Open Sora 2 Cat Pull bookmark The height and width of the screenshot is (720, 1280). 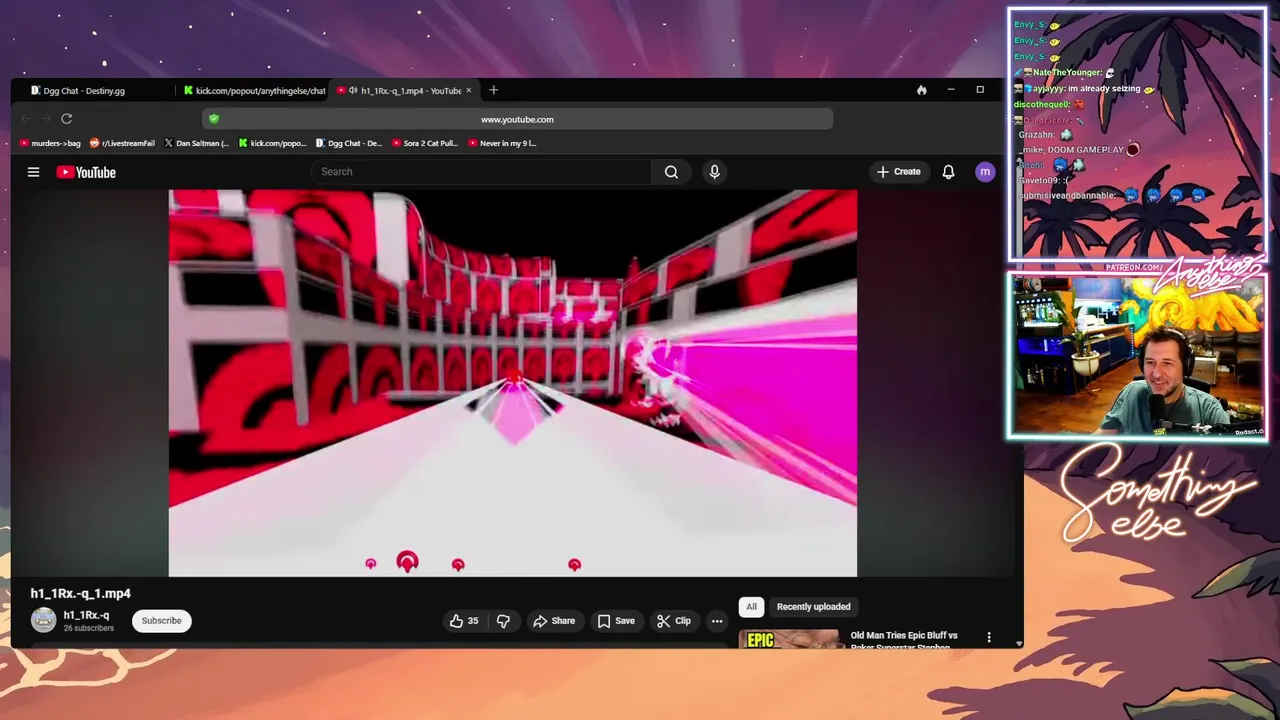coord(425,143)
